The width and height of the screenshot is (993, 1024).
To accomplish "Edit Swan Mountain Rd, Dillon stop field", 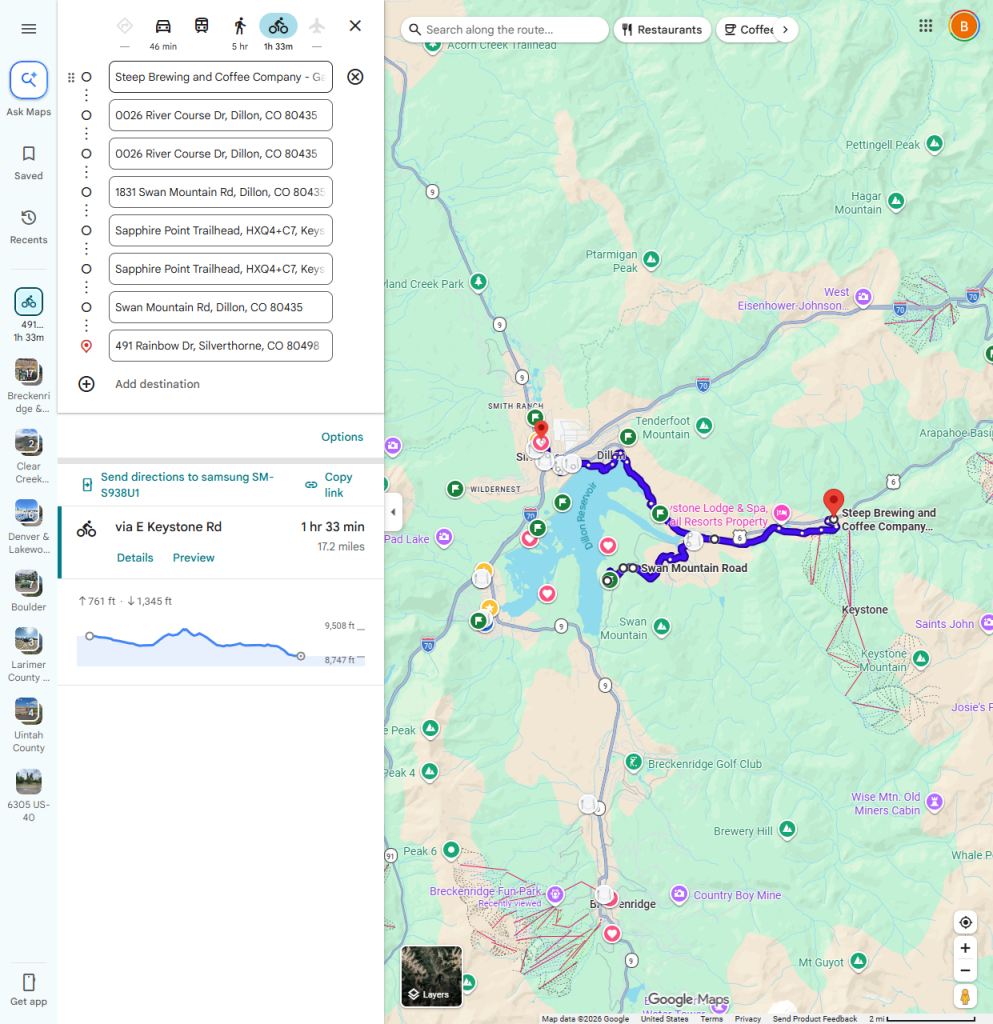I will (221, 307).
